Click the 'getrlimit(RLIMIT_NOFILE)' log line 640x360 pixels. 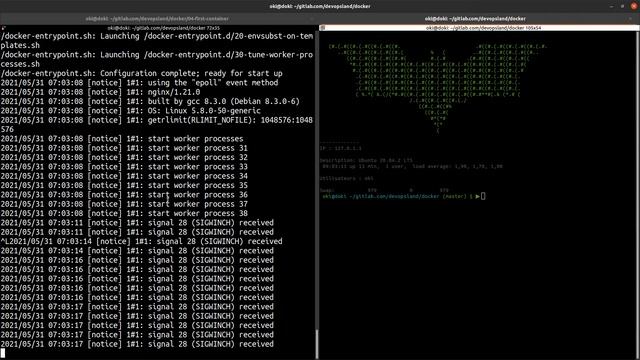pyautogui.click(x=157, y=125)
